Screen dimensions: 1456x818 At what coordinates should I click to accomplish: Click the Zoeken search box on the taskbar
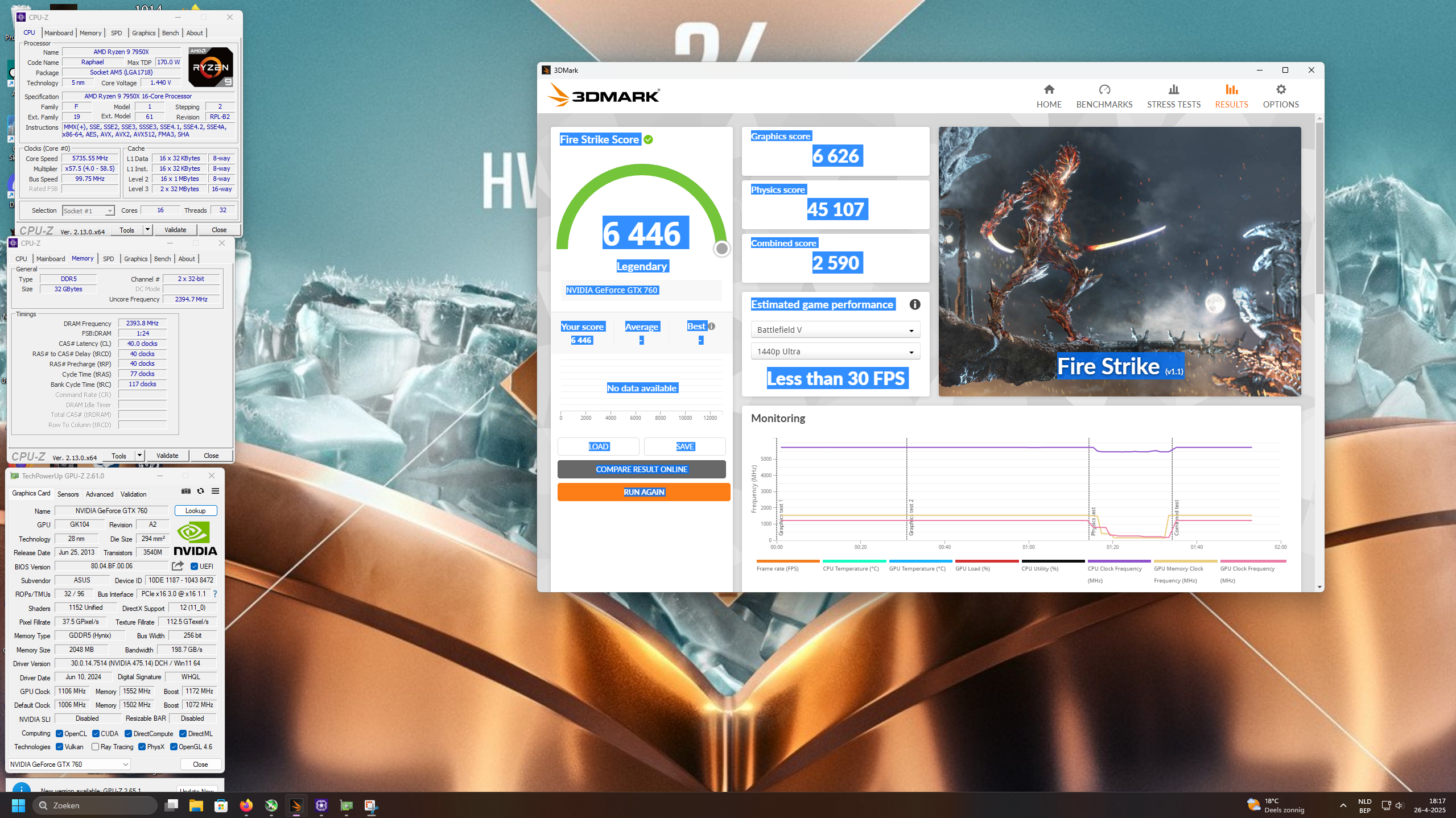tap(94, 805)
